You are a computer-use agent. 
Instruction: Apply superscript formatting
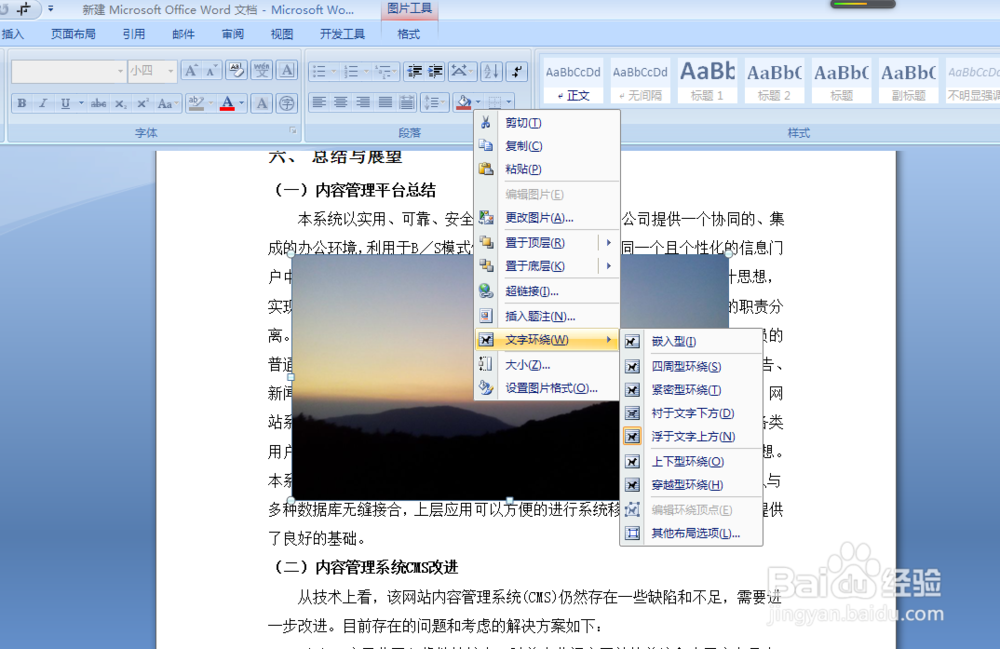142,103
